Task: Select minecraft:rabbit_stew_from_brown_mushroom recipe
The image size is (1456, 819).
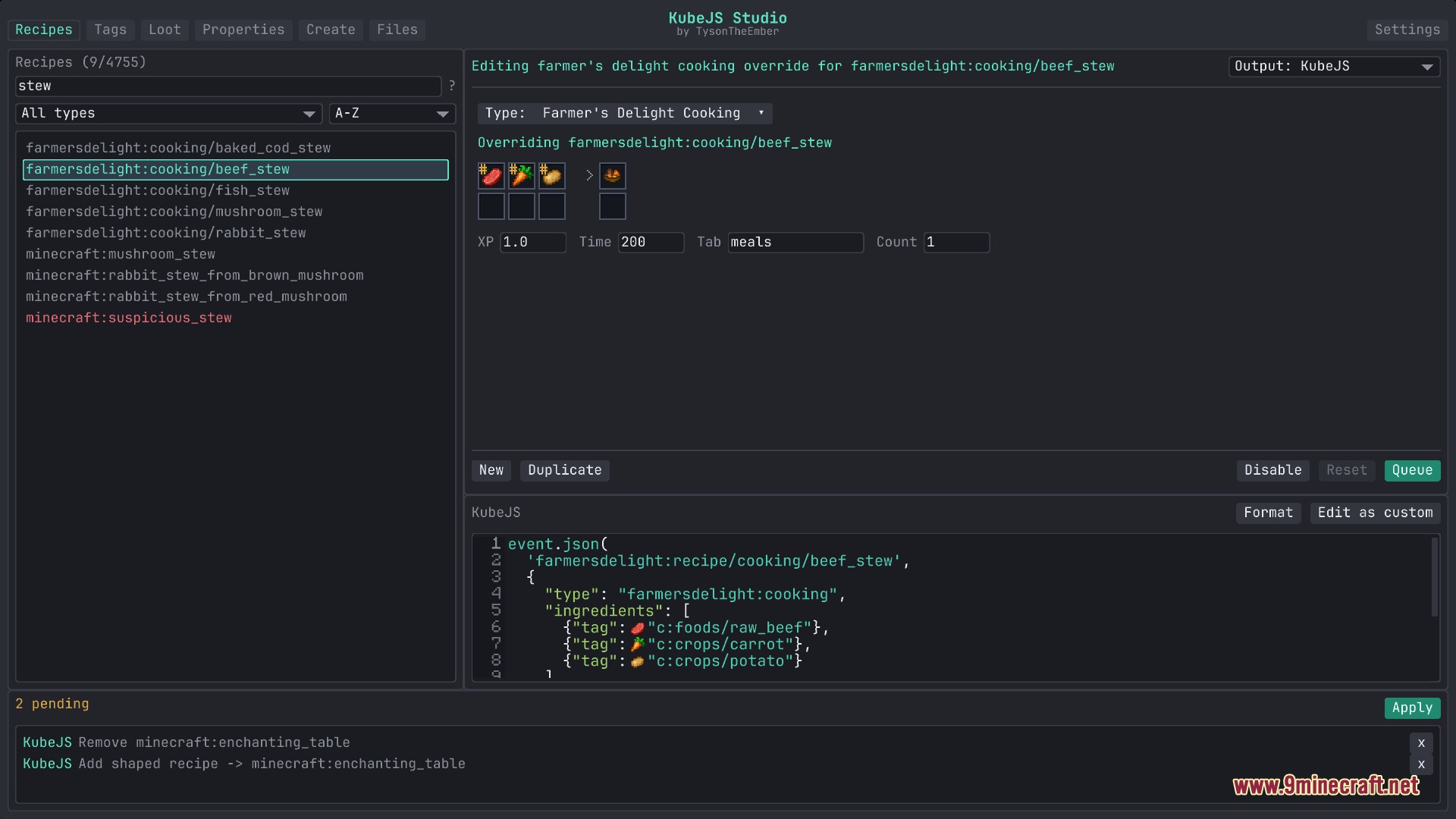Action: tap(236, 275)
